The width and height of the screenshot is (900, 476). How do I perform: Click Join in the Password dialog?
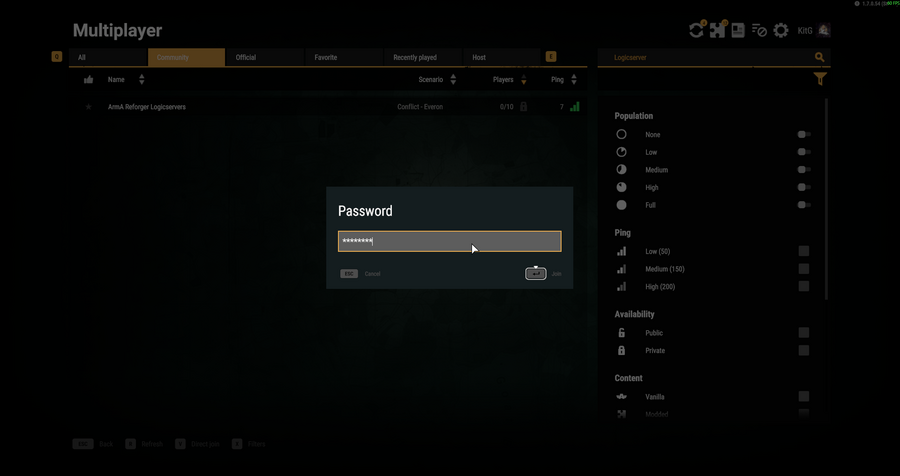(x=556, y=274)
